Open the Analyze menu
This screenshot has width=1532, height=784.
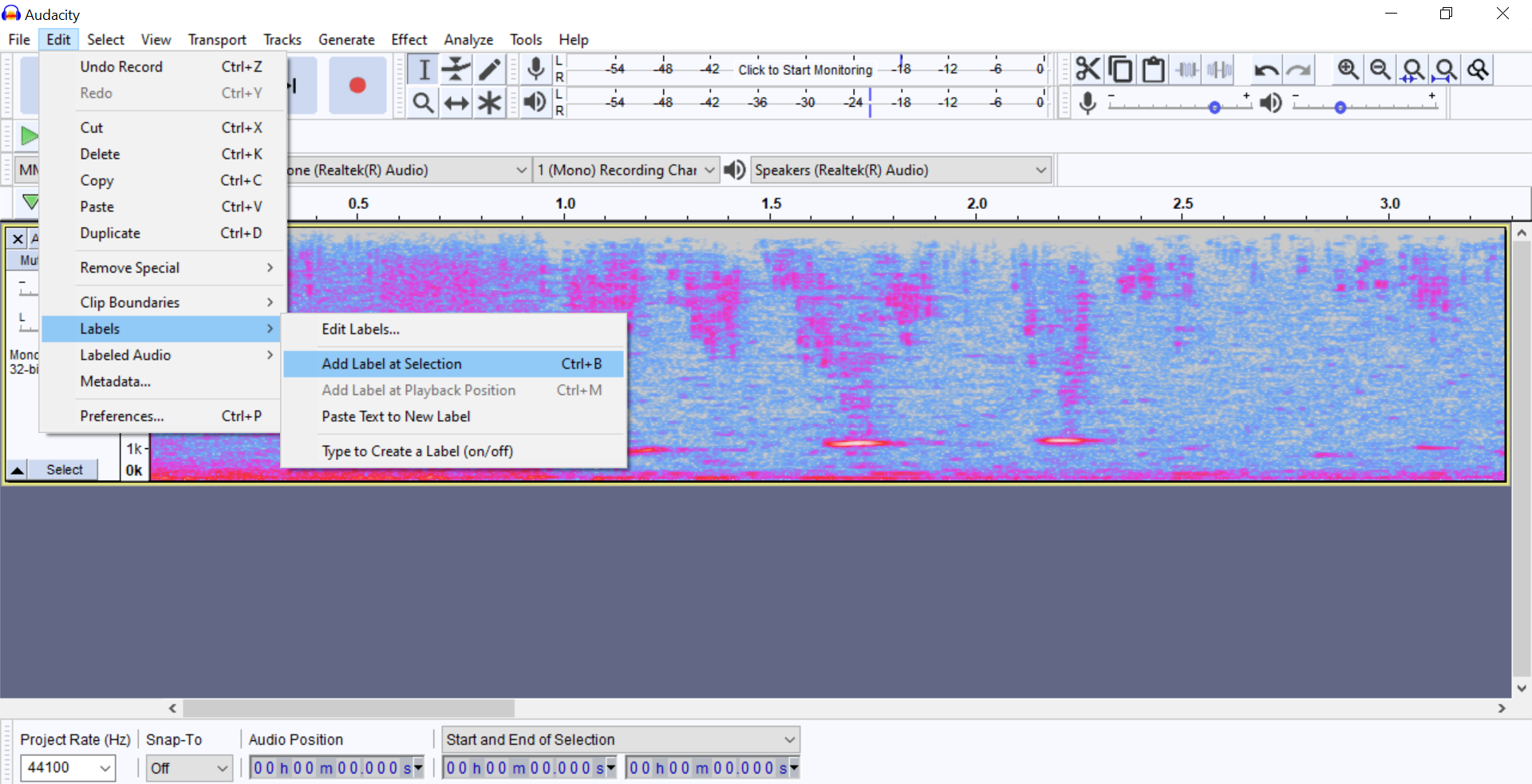click(x=468, y=39)
